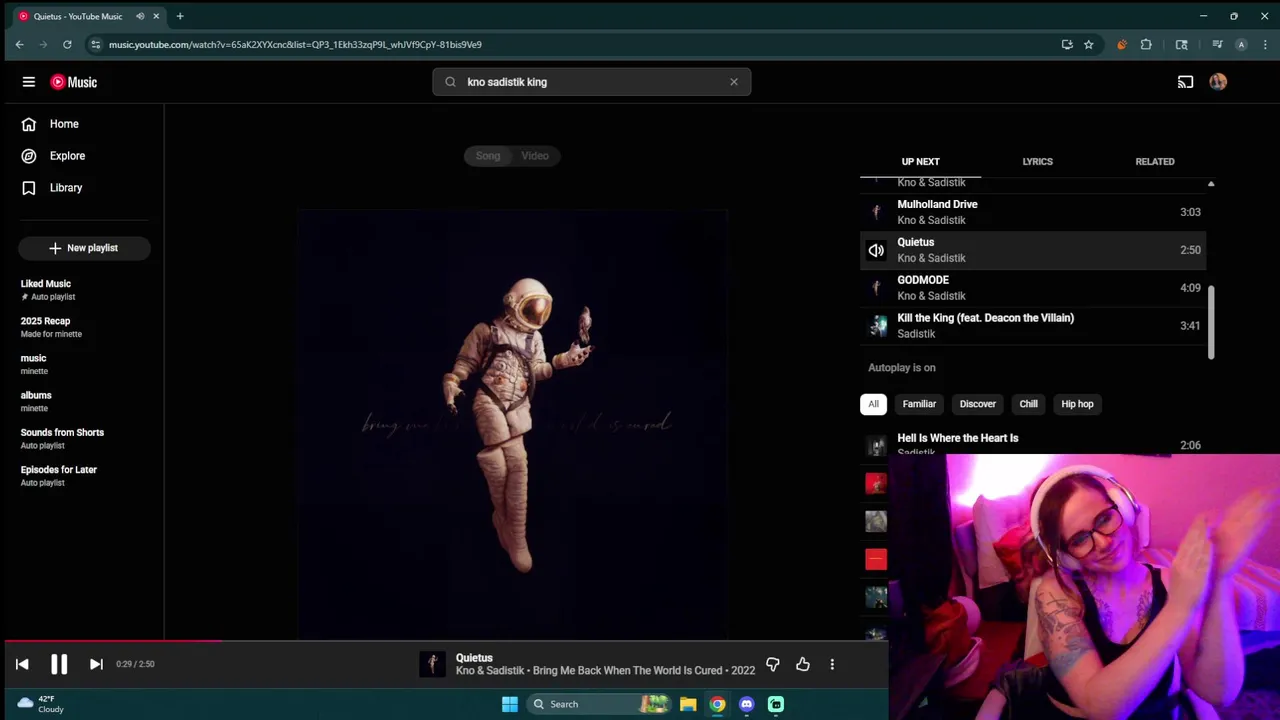
Task: Open the browser extensions puzzle icon
Action: (1146, 44)
